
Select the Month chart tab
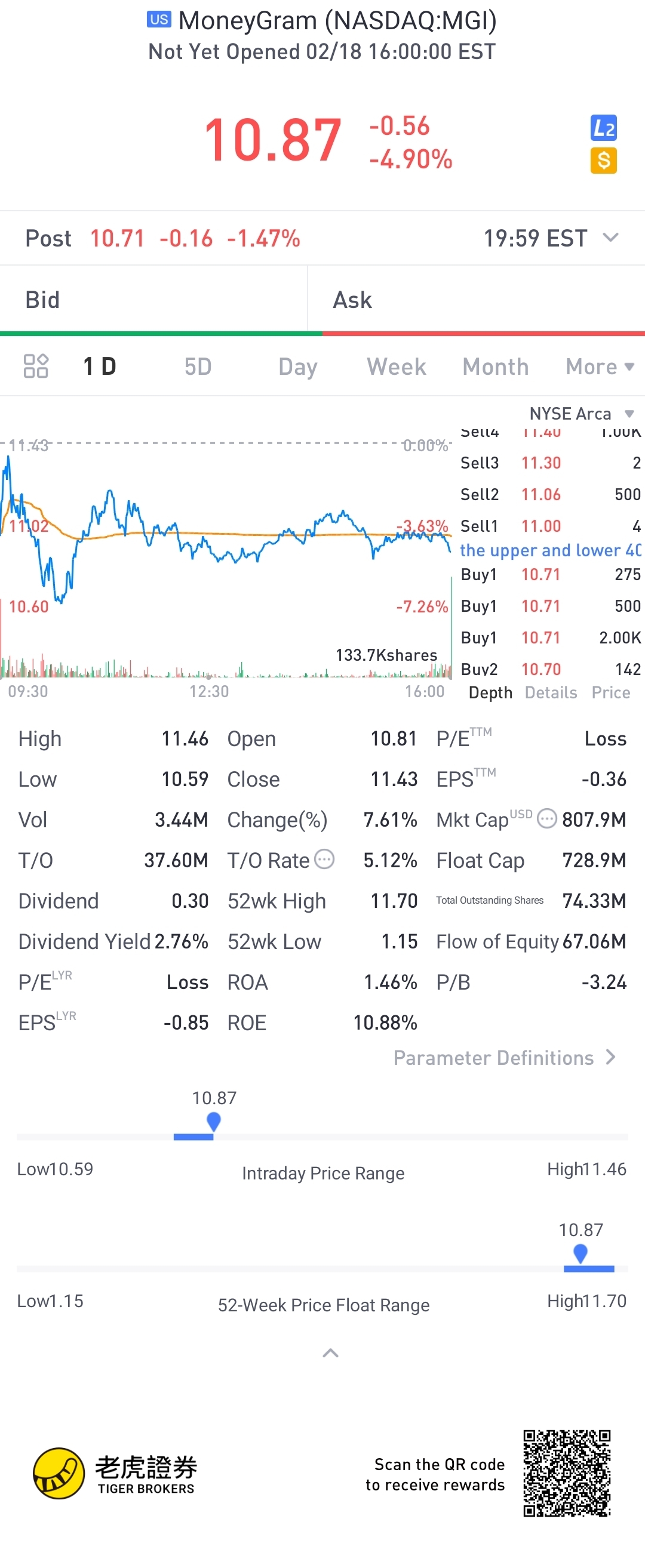[x=495, y=366]
